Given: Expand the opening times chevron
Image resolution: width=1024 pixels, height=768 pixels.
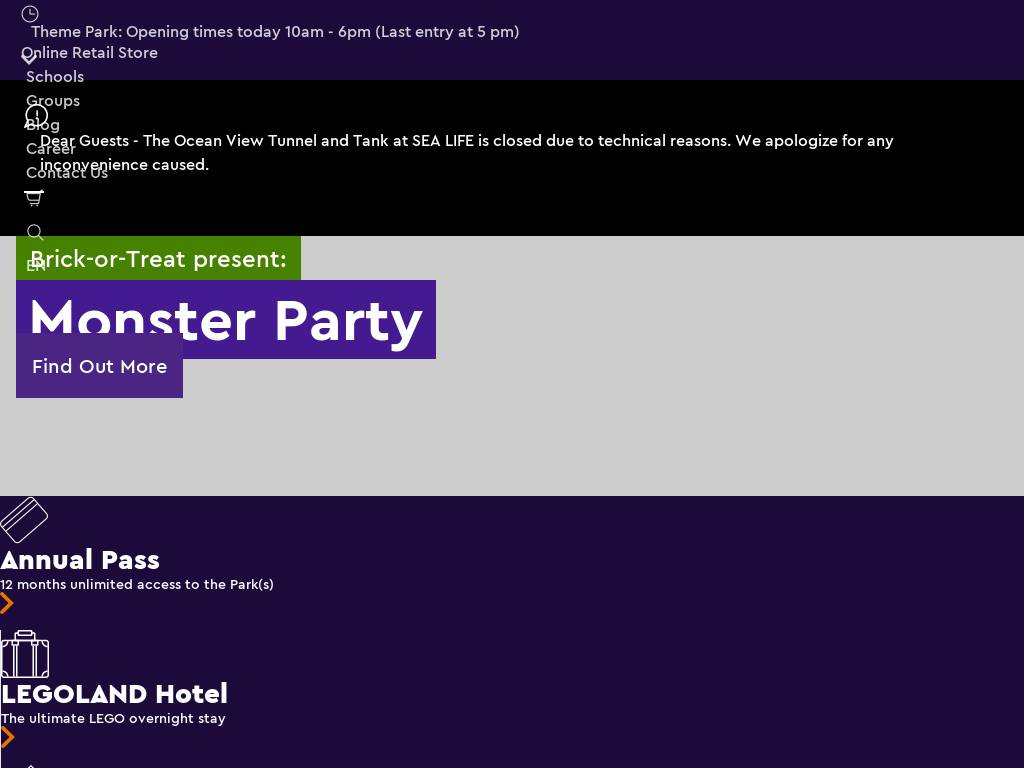Looking at the screenshot, I should [29, 59].
